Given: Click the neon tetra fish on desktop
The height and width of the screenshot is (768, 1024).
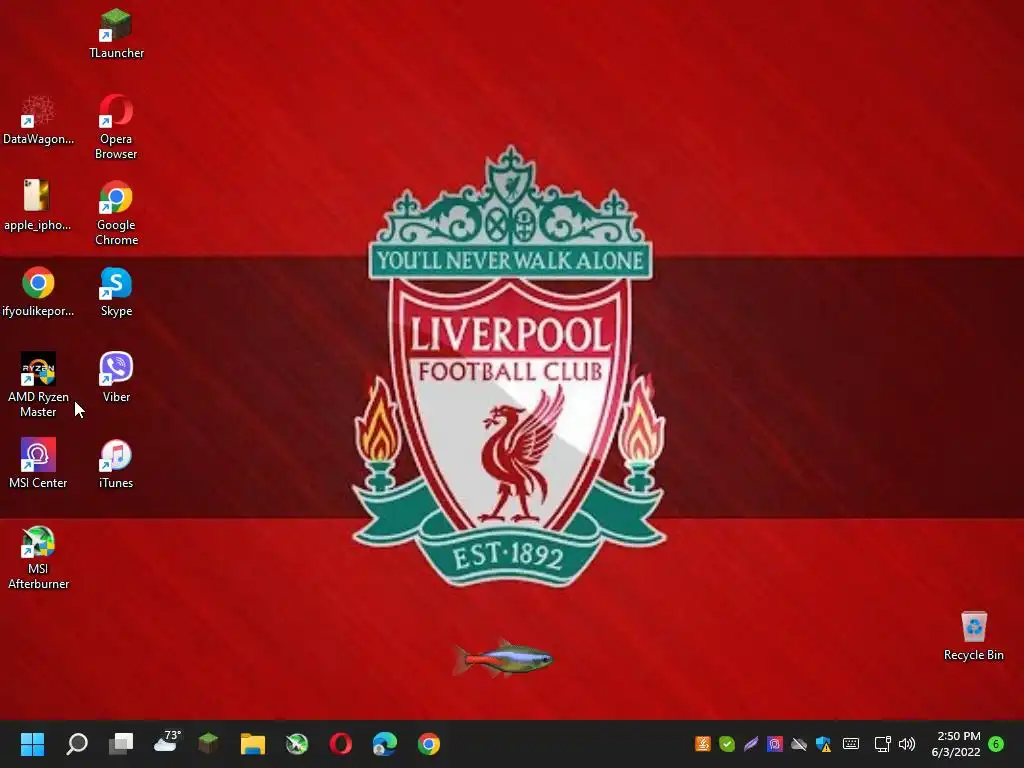Looking at the screenshot, I should tap(504, 658).
